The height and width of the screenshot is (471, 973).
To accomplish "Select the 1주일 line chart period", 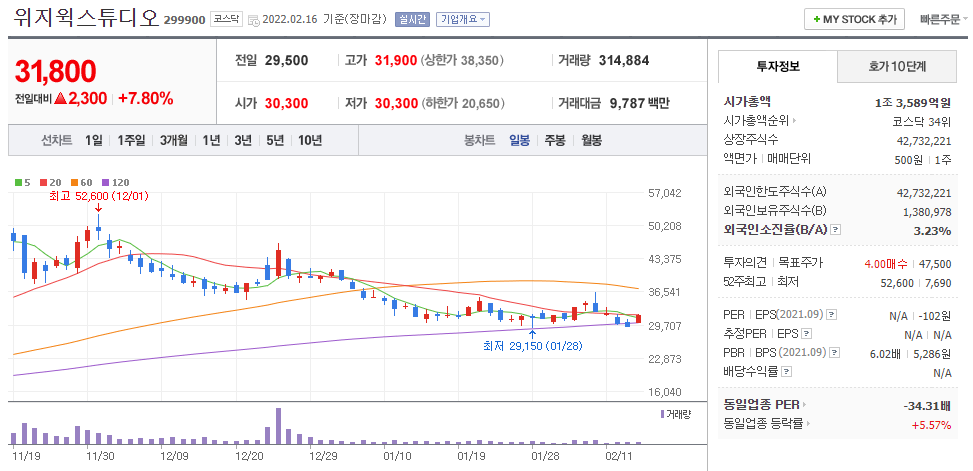I will (131, 140).
